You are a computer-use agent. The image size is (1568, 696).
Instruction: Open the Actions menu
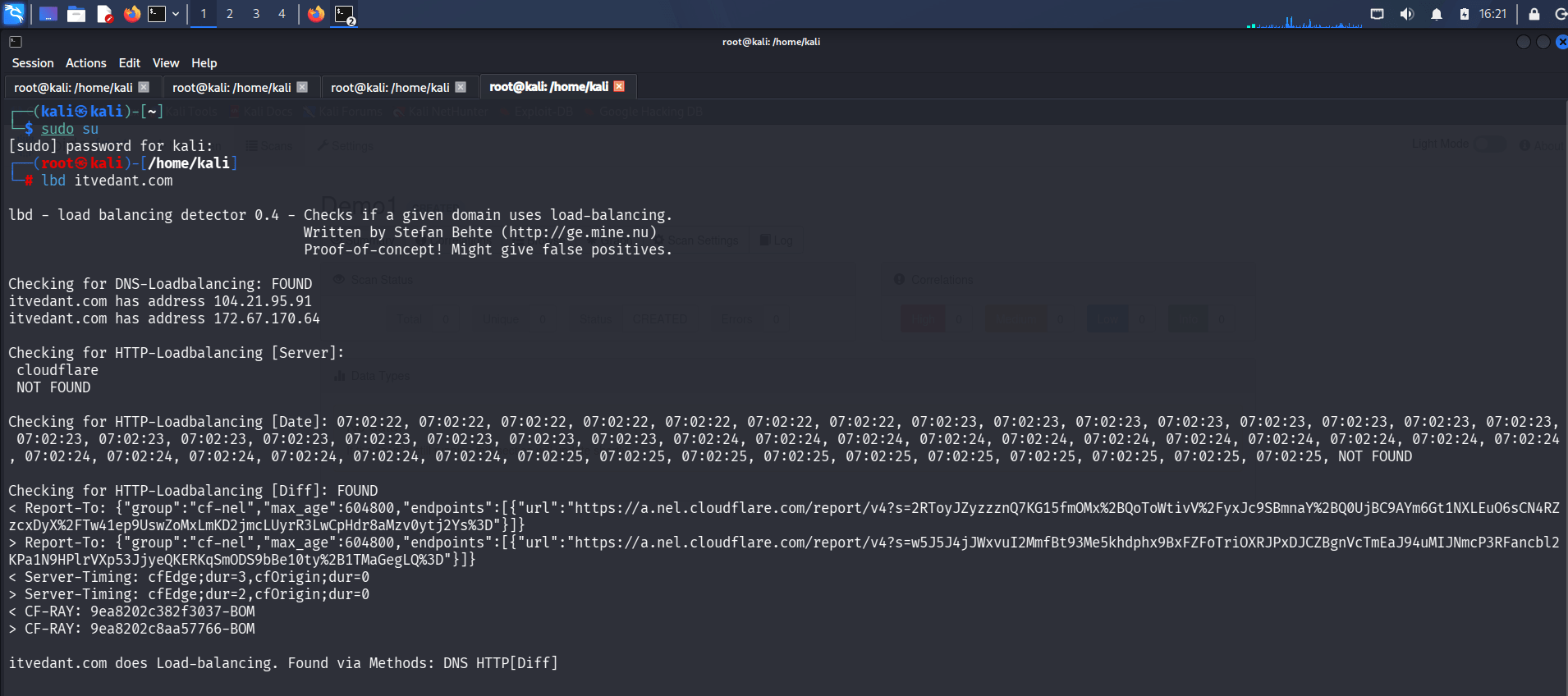[86, 63]
